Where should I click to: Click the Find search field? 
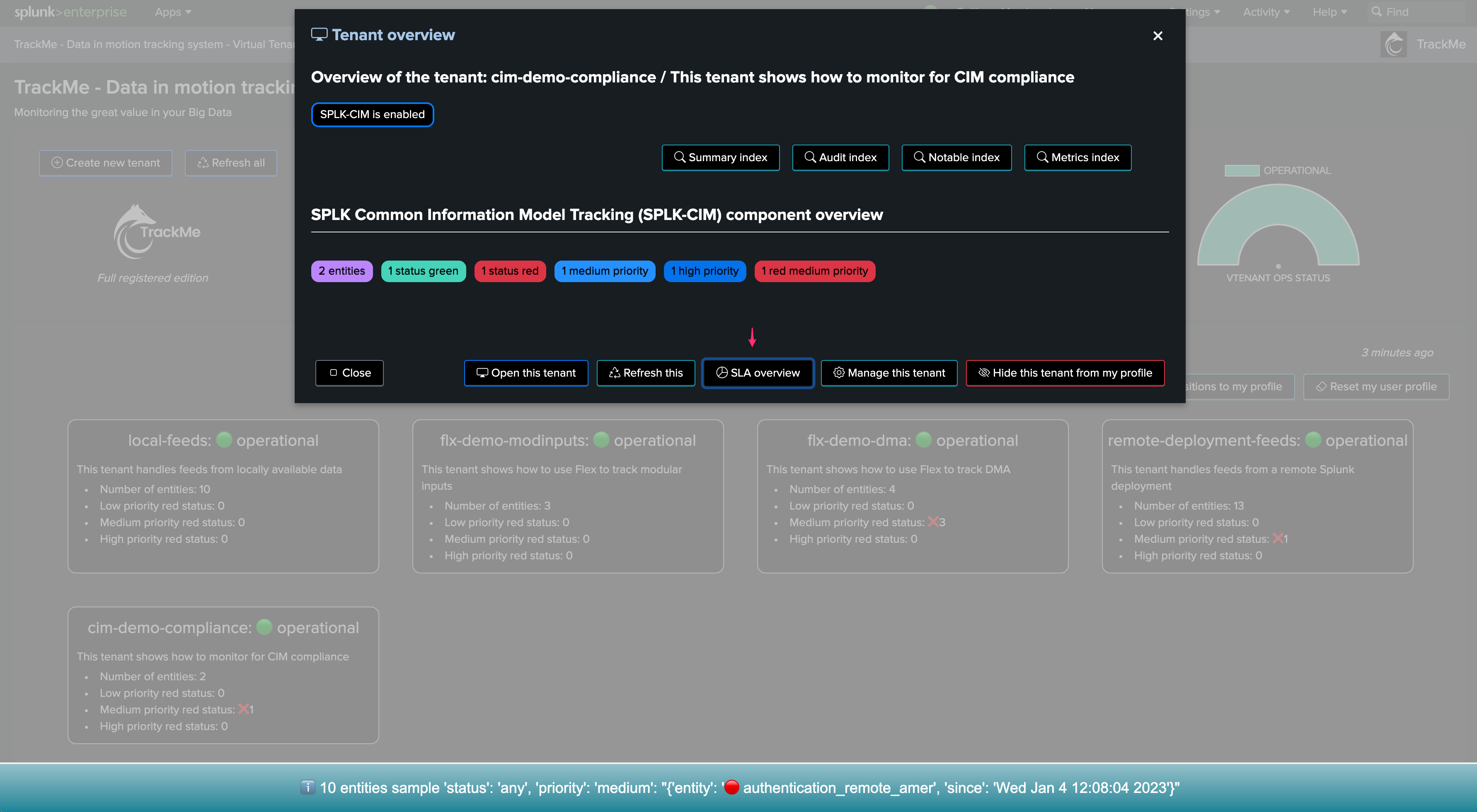[1416, 12]
